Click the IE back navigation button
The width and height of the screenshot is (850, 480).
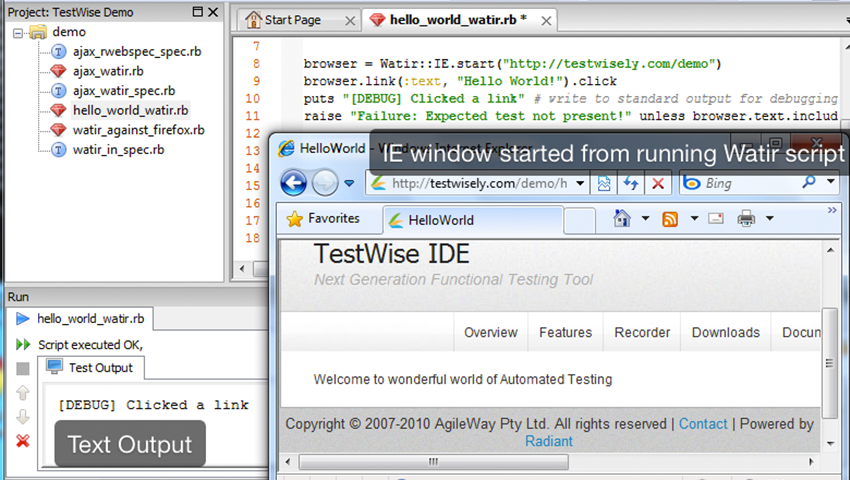[293, 183]
